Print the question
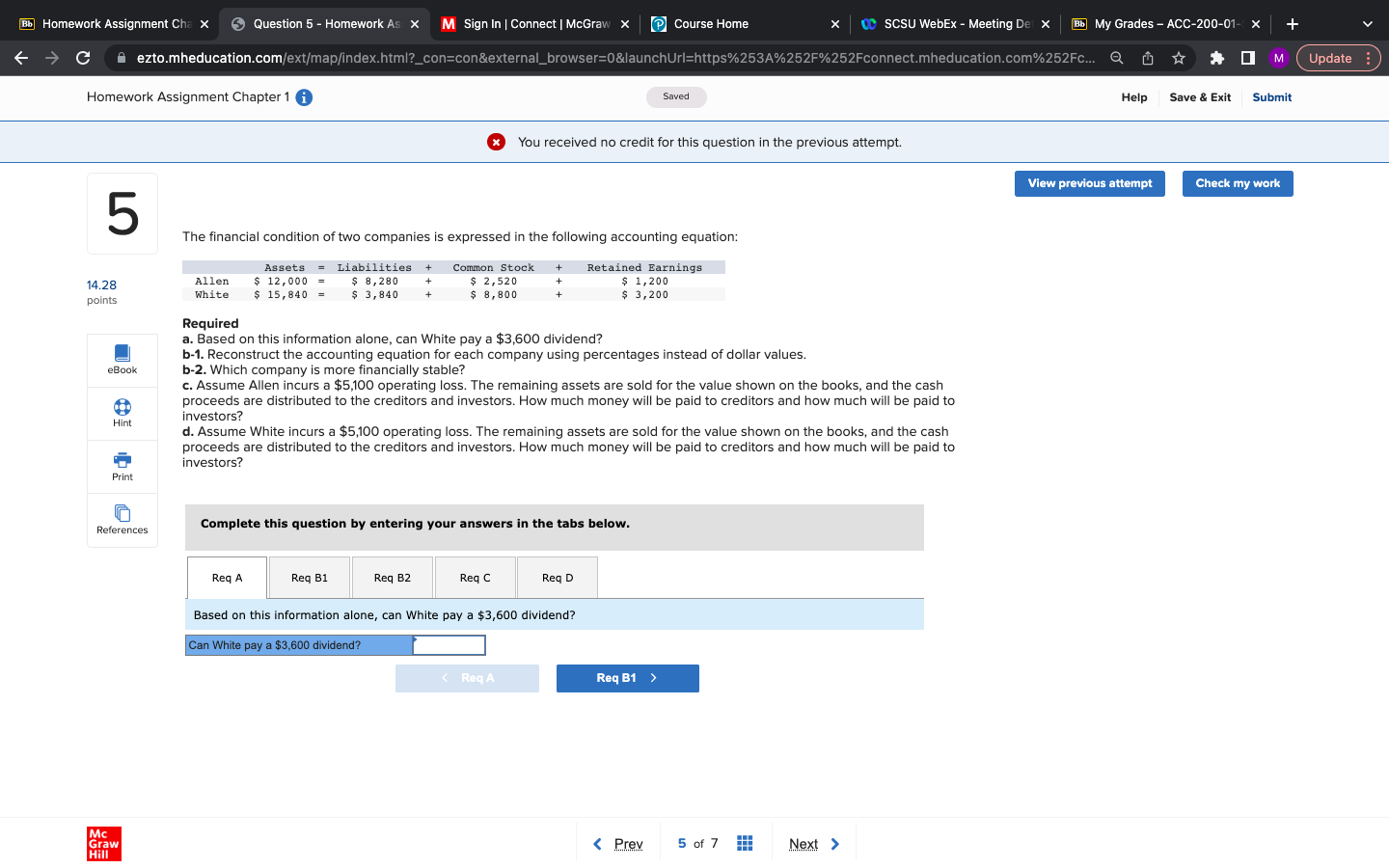1389x868 pixels. pos(123,467)
